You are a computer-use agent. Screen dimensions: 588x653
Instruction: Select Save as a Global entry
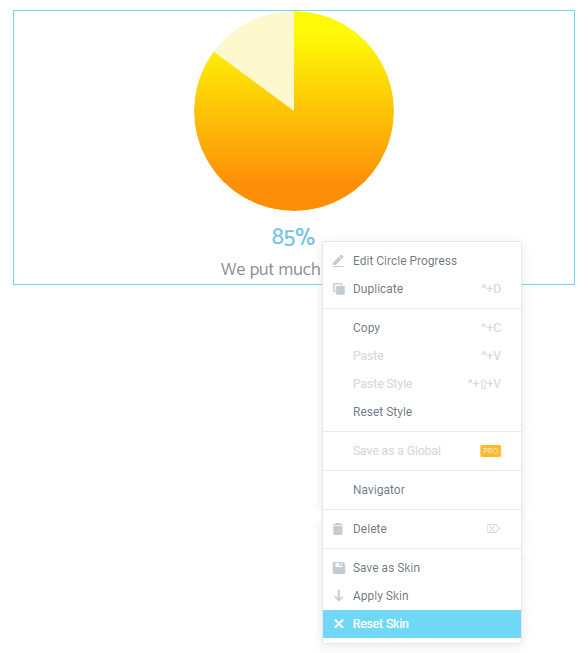422,451
